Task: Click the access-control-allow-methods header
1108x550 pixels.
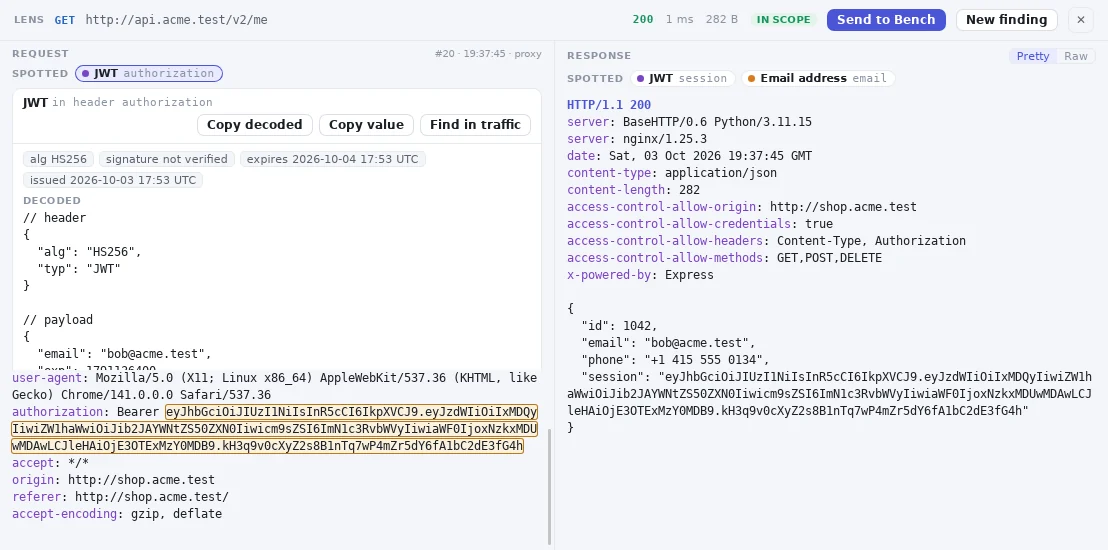Action: pyautogui.click(x=724, y=258)
